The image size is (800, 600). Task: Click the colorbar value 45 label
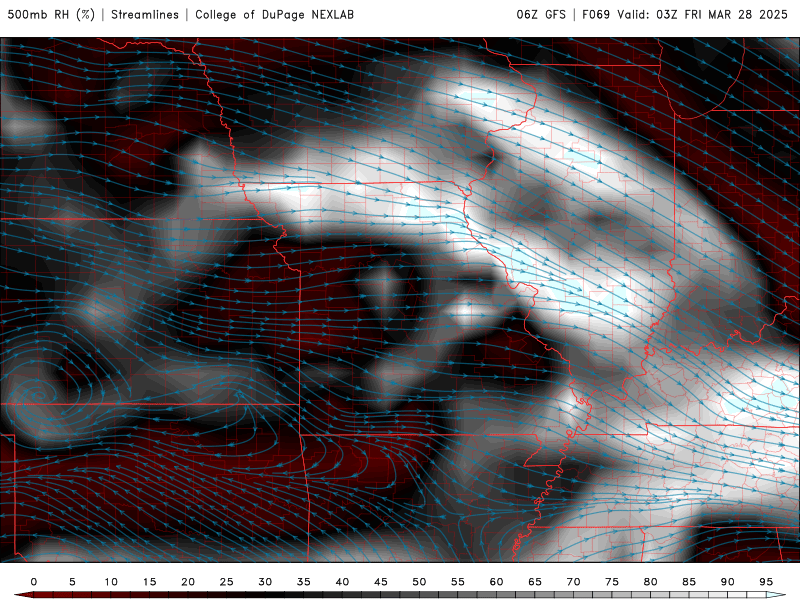coord(381,582)
